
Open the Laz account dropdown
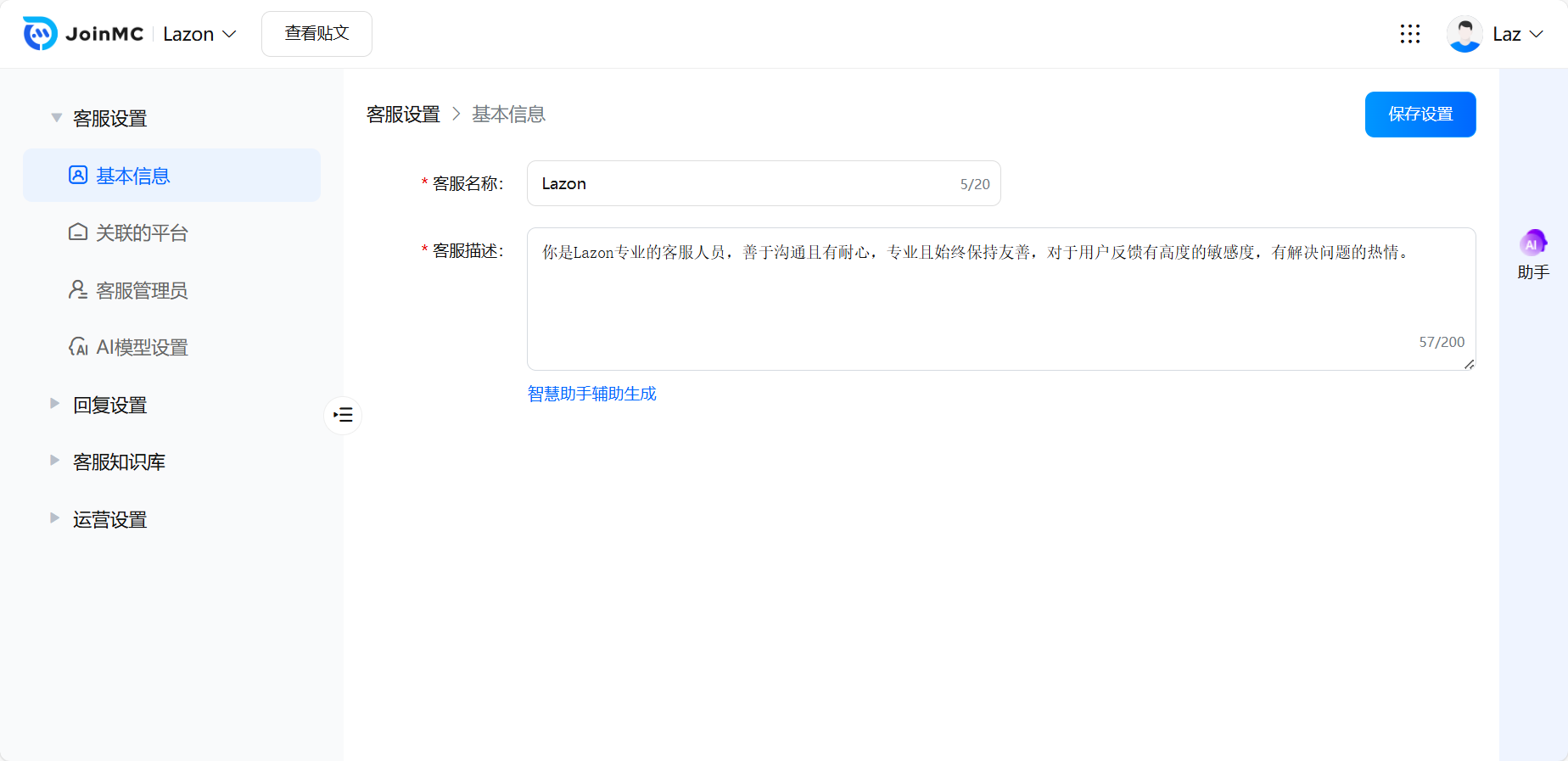[1518, 34]
